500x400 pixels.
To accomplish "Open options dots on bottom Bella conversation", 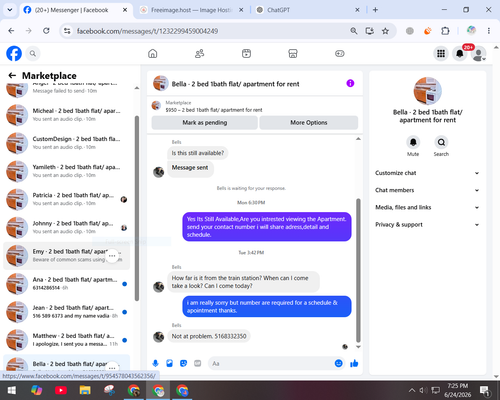I will tap(112, 368).
